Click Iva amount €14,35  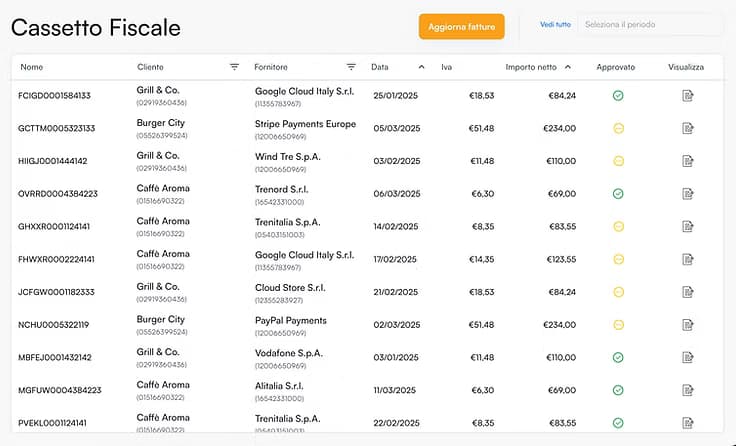pos(482,259)
